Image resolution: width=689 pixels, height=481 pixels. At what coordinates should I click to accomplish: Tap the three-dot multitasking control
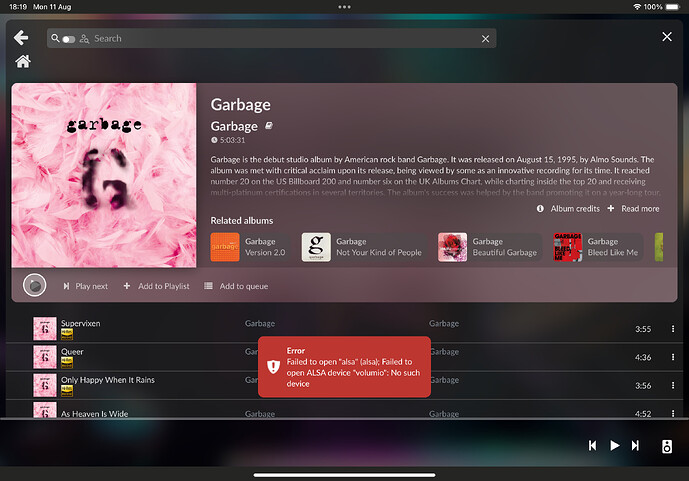point(344,7)
